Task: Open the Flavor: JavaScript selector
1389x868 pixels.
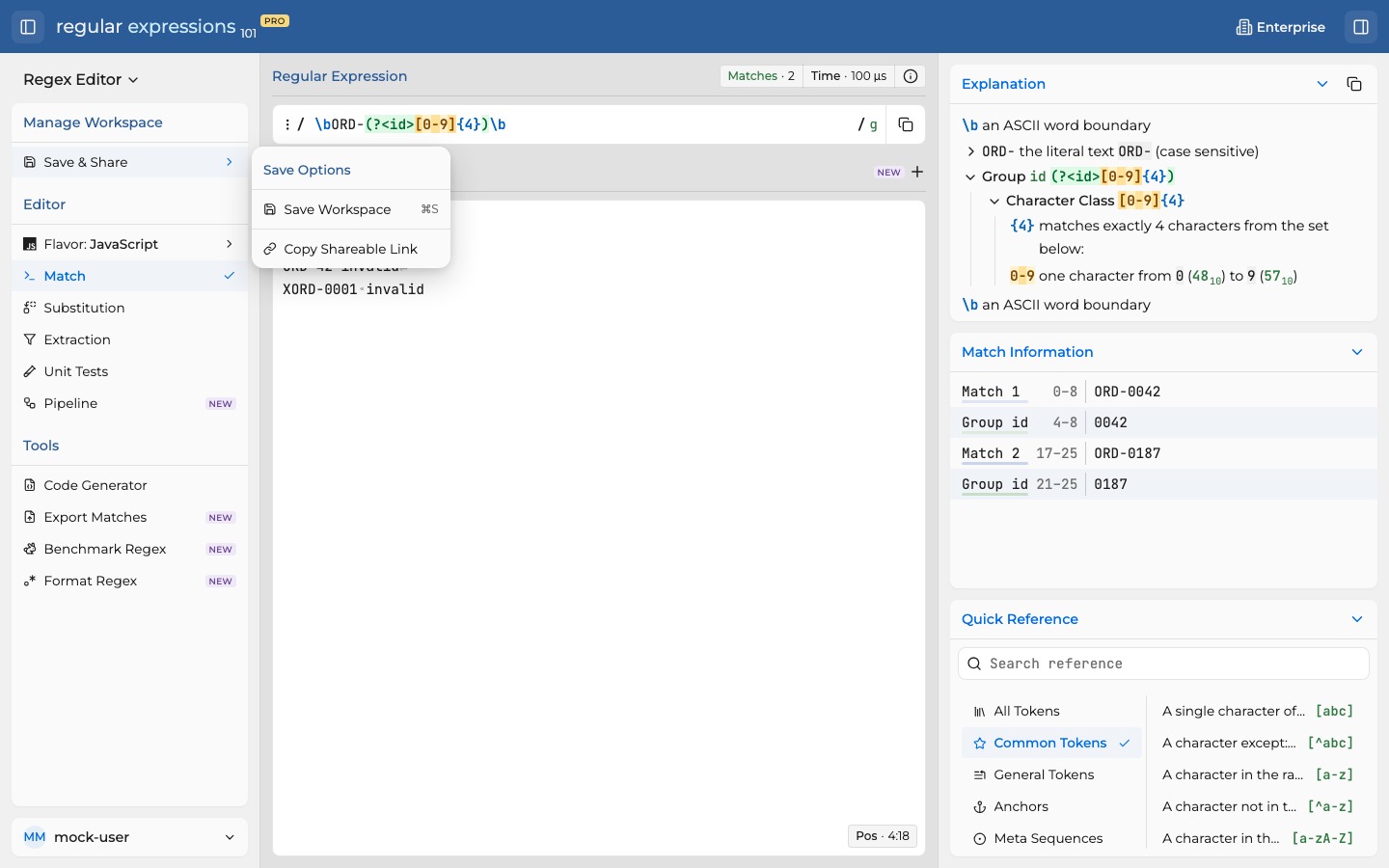Action: [x=129, y=244]
